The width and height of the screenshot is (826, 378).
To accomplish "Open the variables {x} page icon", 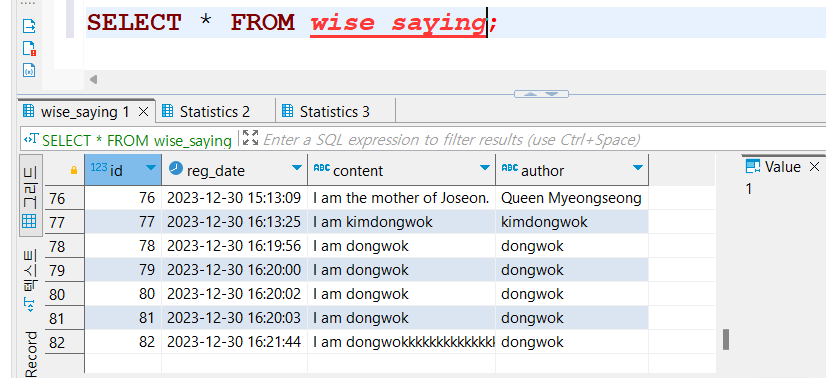I will [30, 69].
